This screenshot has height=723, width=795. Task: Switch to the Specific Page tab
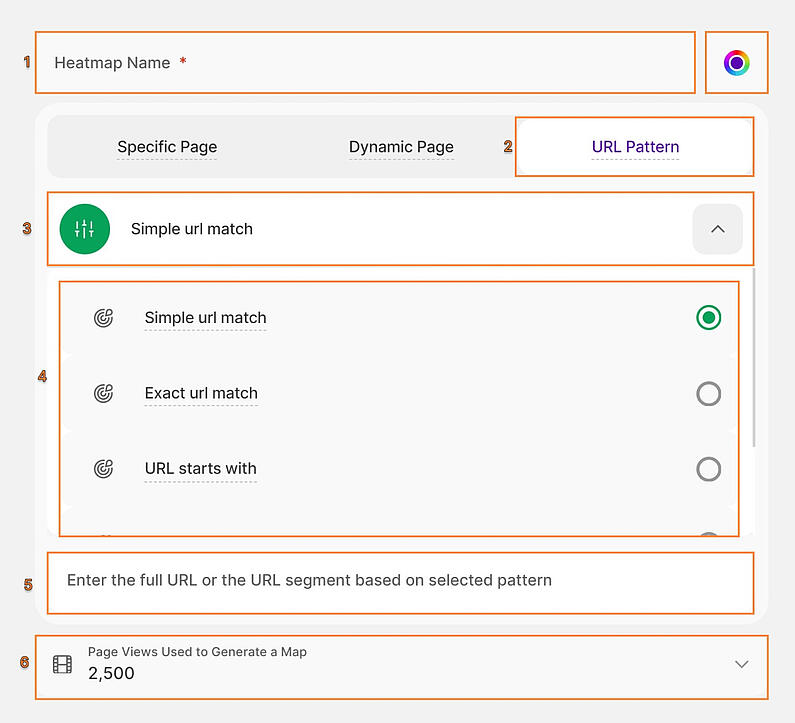(167, 147)
